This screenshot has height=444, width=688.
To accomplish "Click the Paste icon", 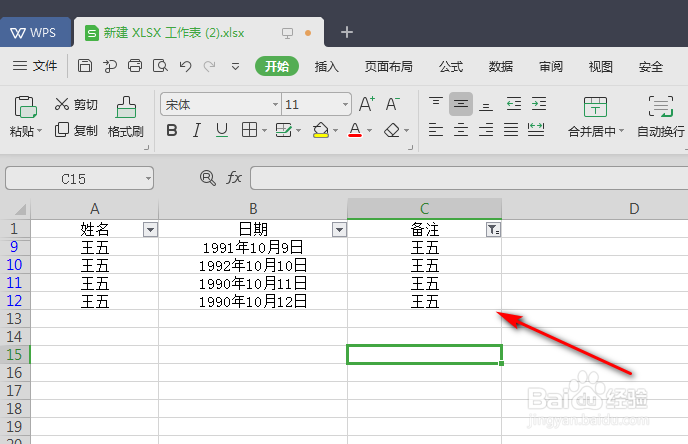I will pos(25,107).
